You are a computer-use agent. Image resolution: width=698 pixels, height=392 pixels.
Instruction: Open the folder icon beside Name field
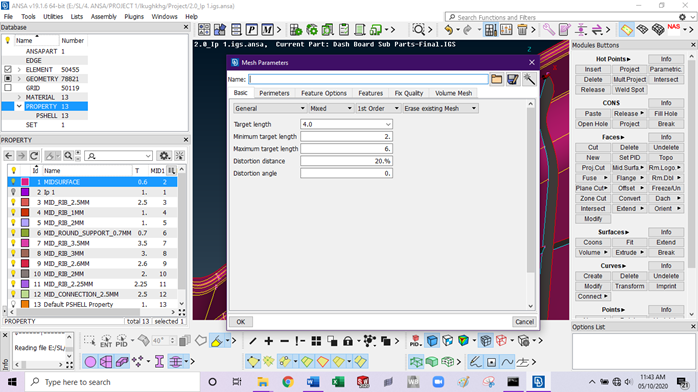point(496,79)
